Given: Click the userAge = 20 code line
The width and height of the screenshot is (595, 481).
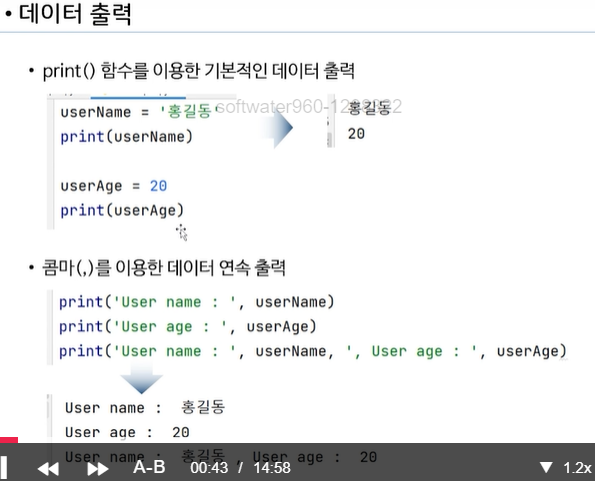Looking at the screenshot, I should 113,186.
